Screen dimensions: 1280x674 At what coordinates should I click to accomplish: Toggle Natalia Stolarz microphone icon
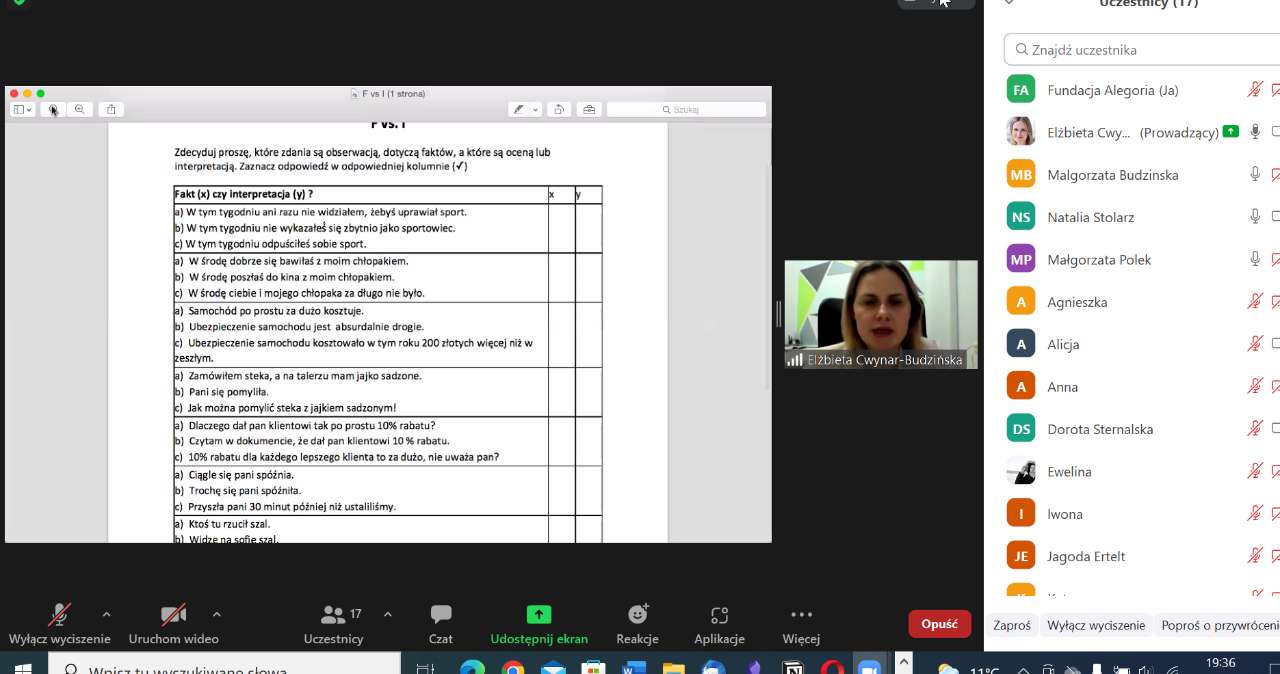[x=1255, y=217]
